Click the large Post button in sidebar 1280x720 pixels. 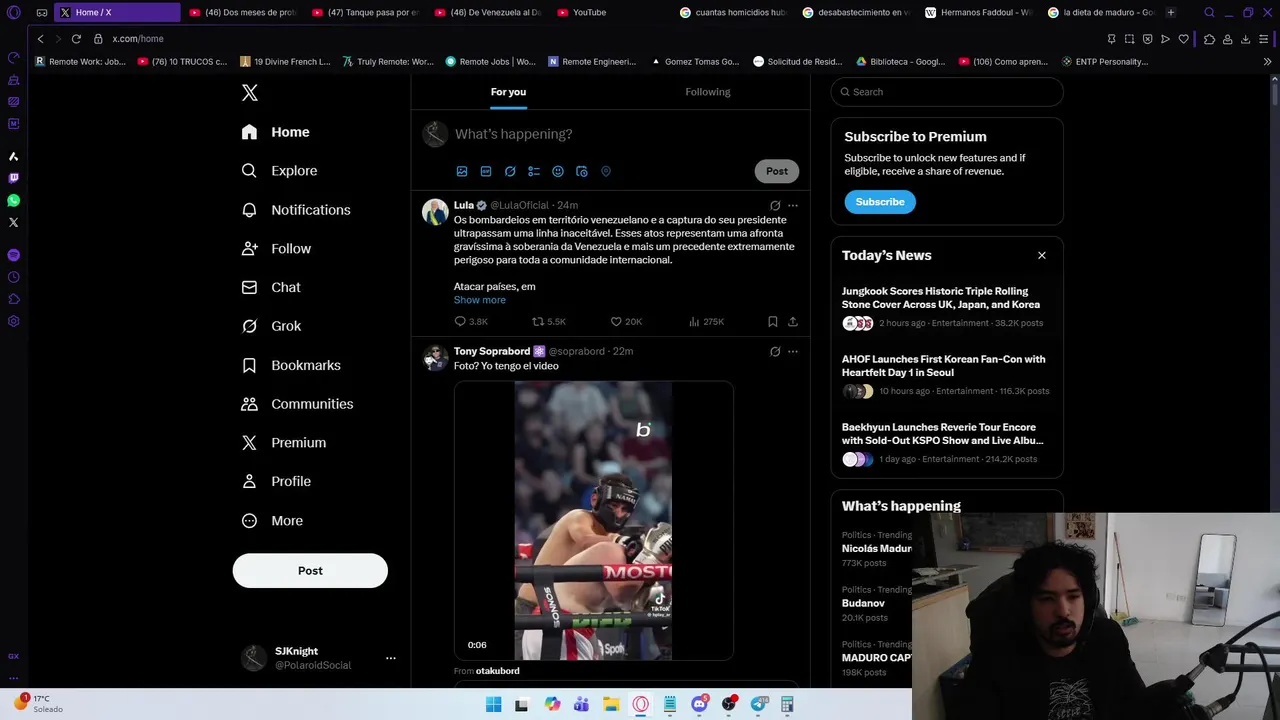[x=310, y=571]
